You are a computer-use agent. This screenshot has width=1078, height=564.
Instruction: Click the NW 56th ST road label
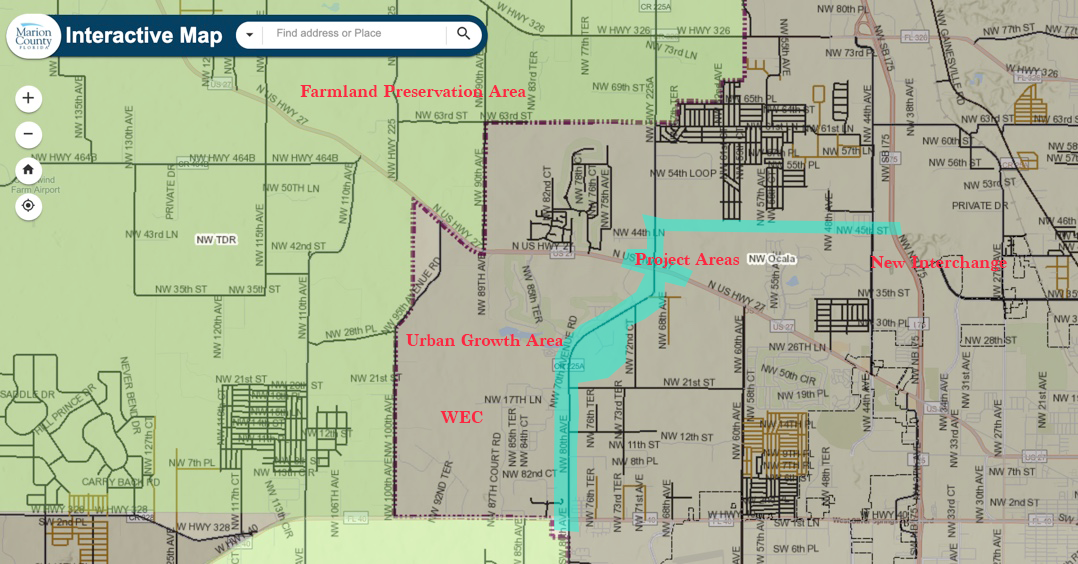pyautogui.click(x=954, y=163)
